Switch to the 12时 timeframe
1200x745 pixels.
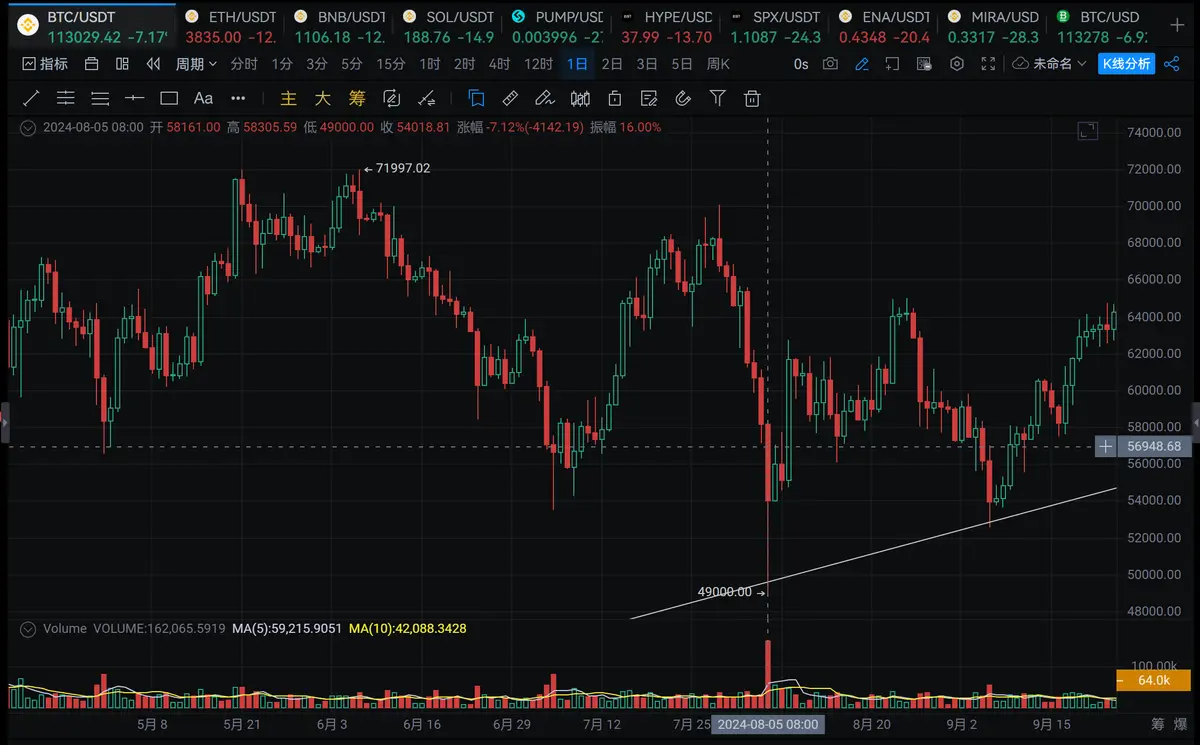[538, 64]
